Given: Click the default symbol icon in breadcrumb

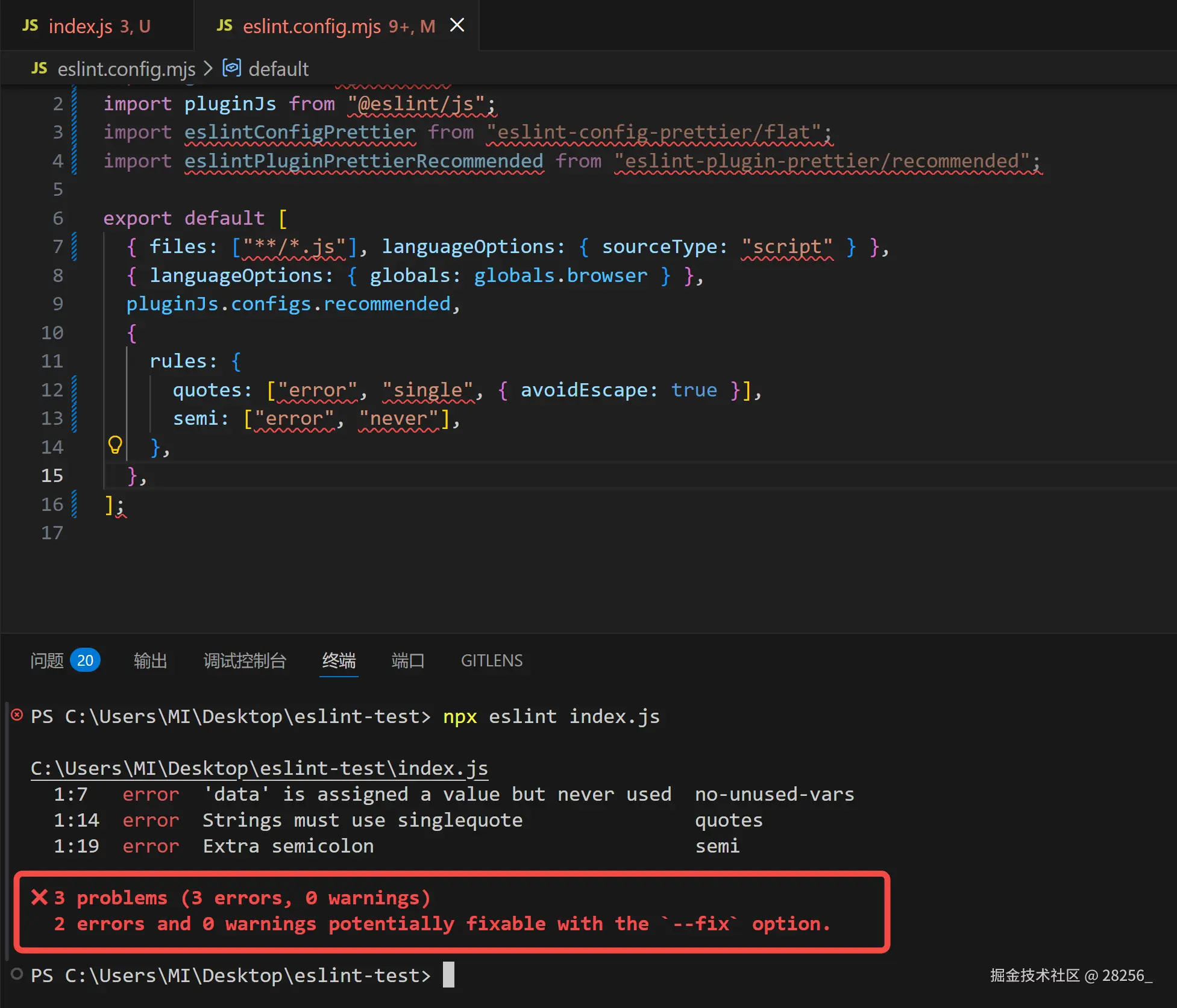Looking at the screenshot, I should pyautogui.click(x=231, y=68).
